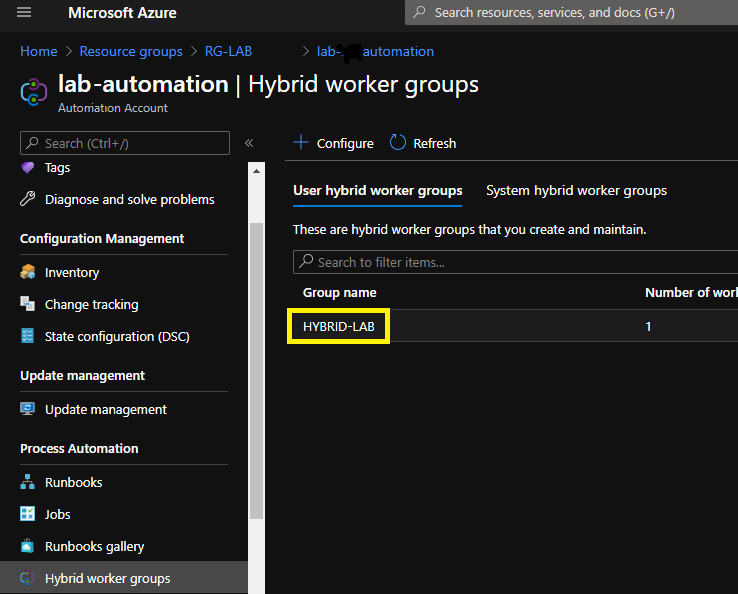
Task: Open the Azure portal hamburger menu
Action: [24, 12]
